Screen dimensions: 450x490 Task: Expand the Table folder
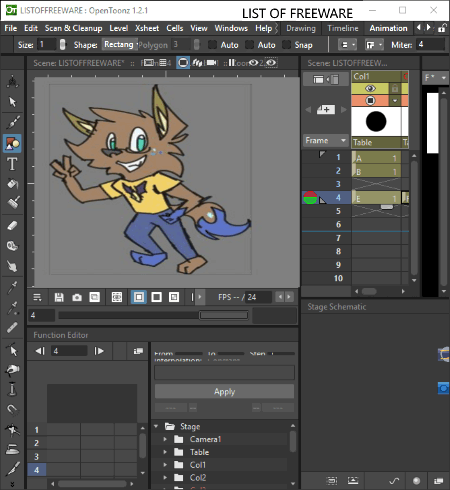(165, 452)
